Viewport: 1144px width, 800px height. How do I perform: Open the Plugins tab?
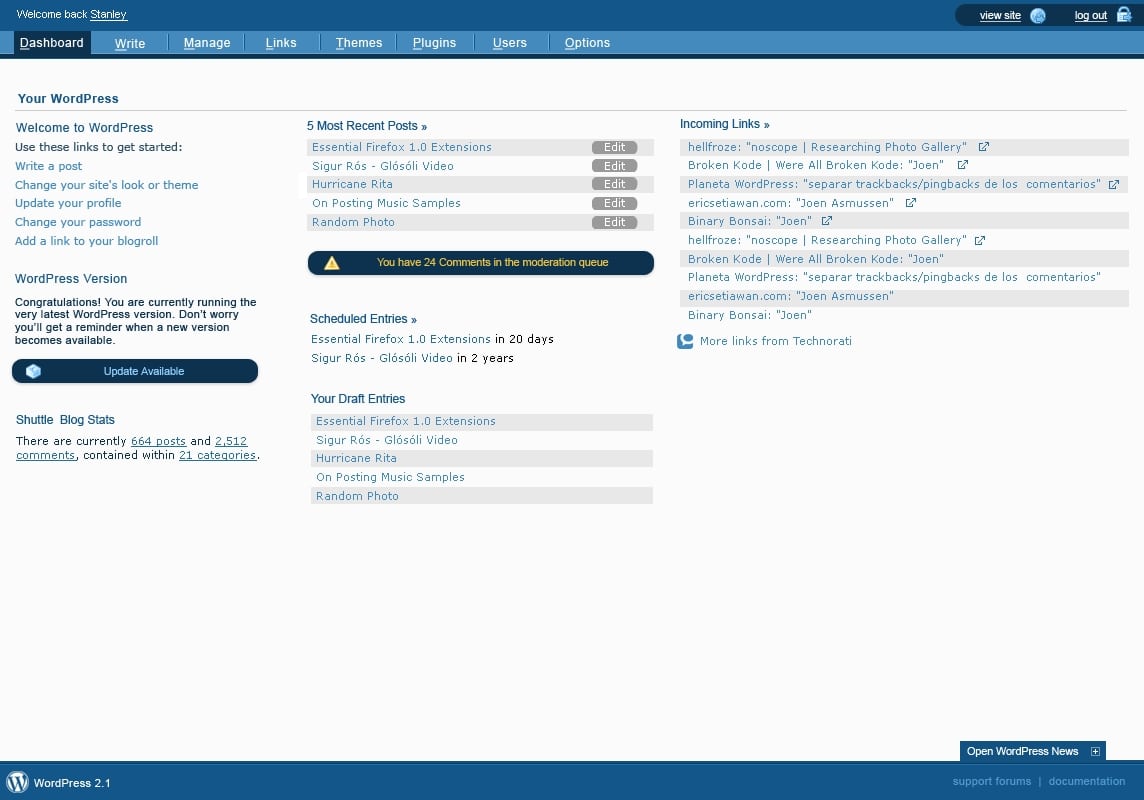click(434, 43)
